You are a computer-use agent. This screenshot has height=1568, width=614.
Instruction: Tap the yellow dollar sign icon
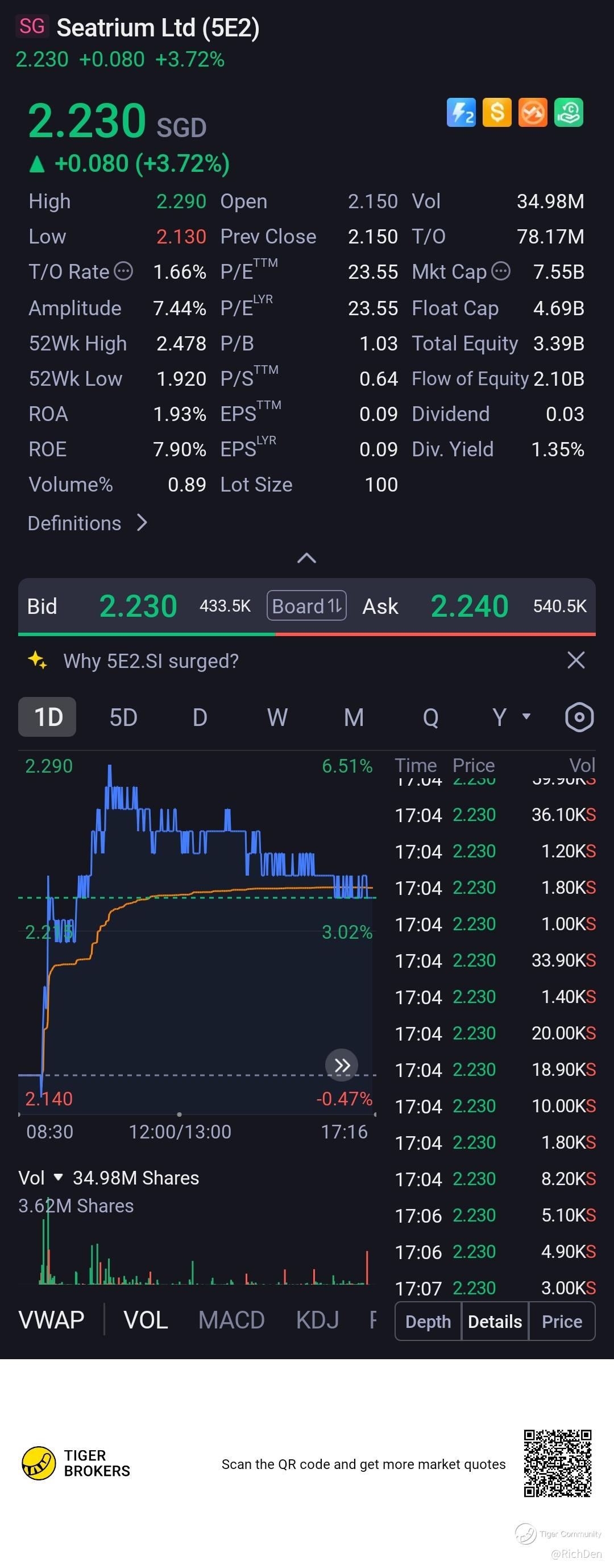click(x=497, y=113)
